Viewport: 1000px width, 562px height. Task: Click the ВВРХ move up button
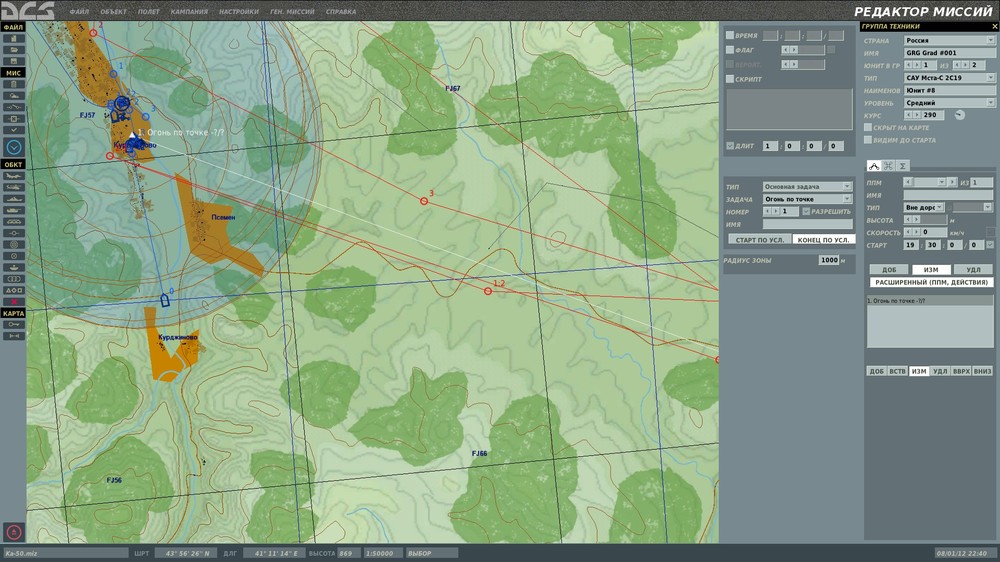[961, 371]
